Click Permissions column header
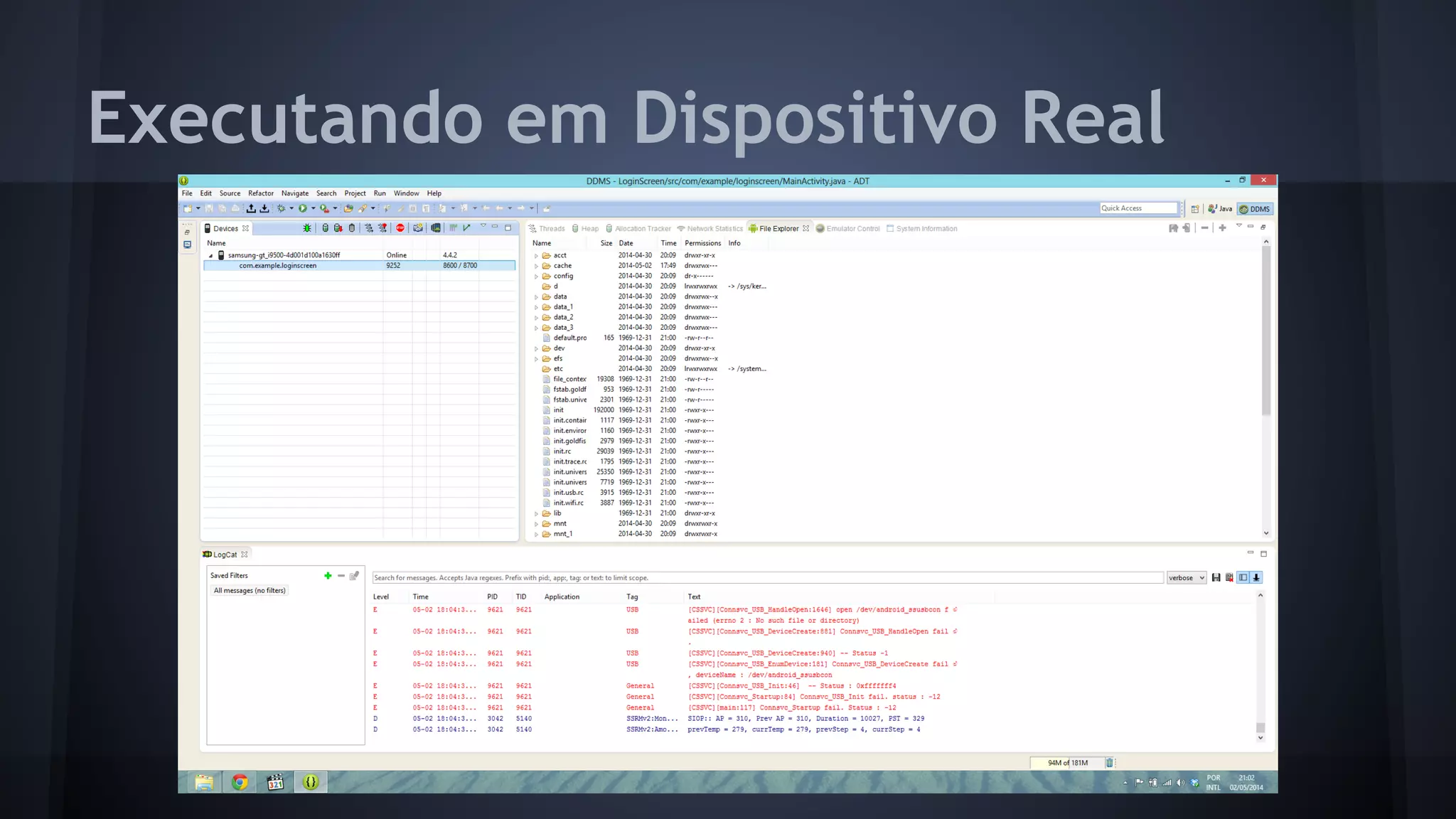 click(702, 243)
